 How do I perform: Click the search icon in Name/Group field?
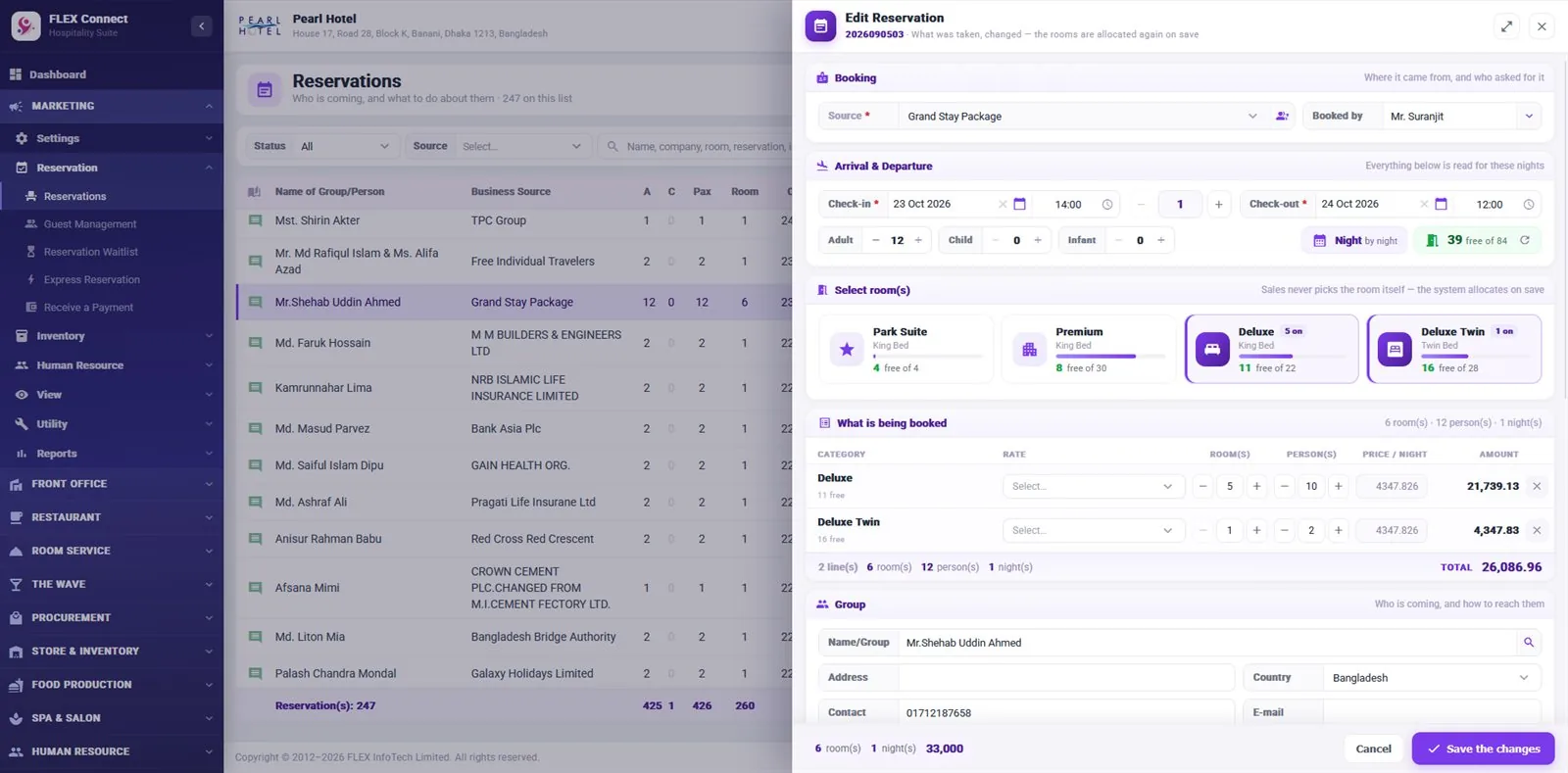click(x=1528, y=643)
